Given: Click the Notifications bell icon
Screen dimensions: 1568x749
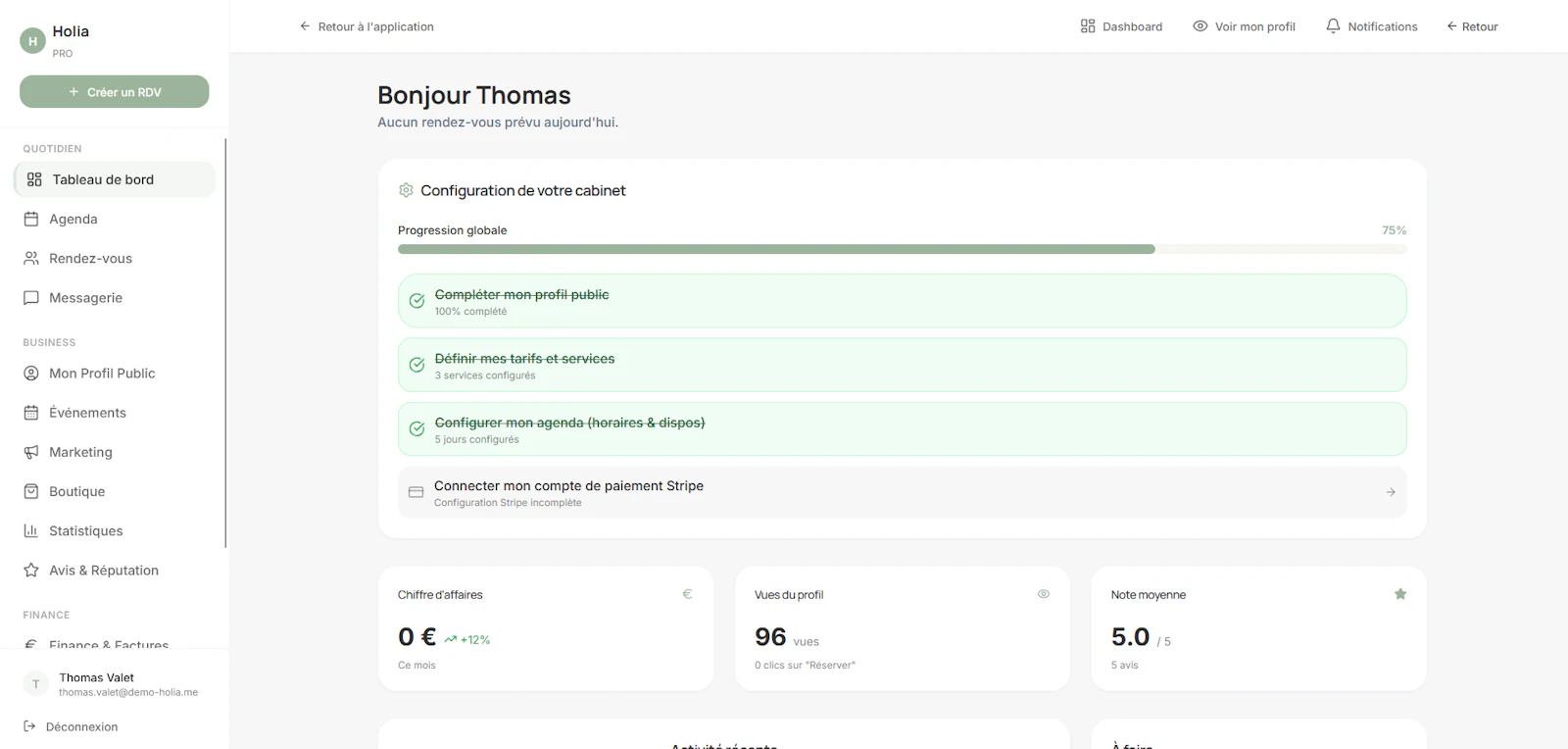Looking at the screenshot, I should point(1333,26).
